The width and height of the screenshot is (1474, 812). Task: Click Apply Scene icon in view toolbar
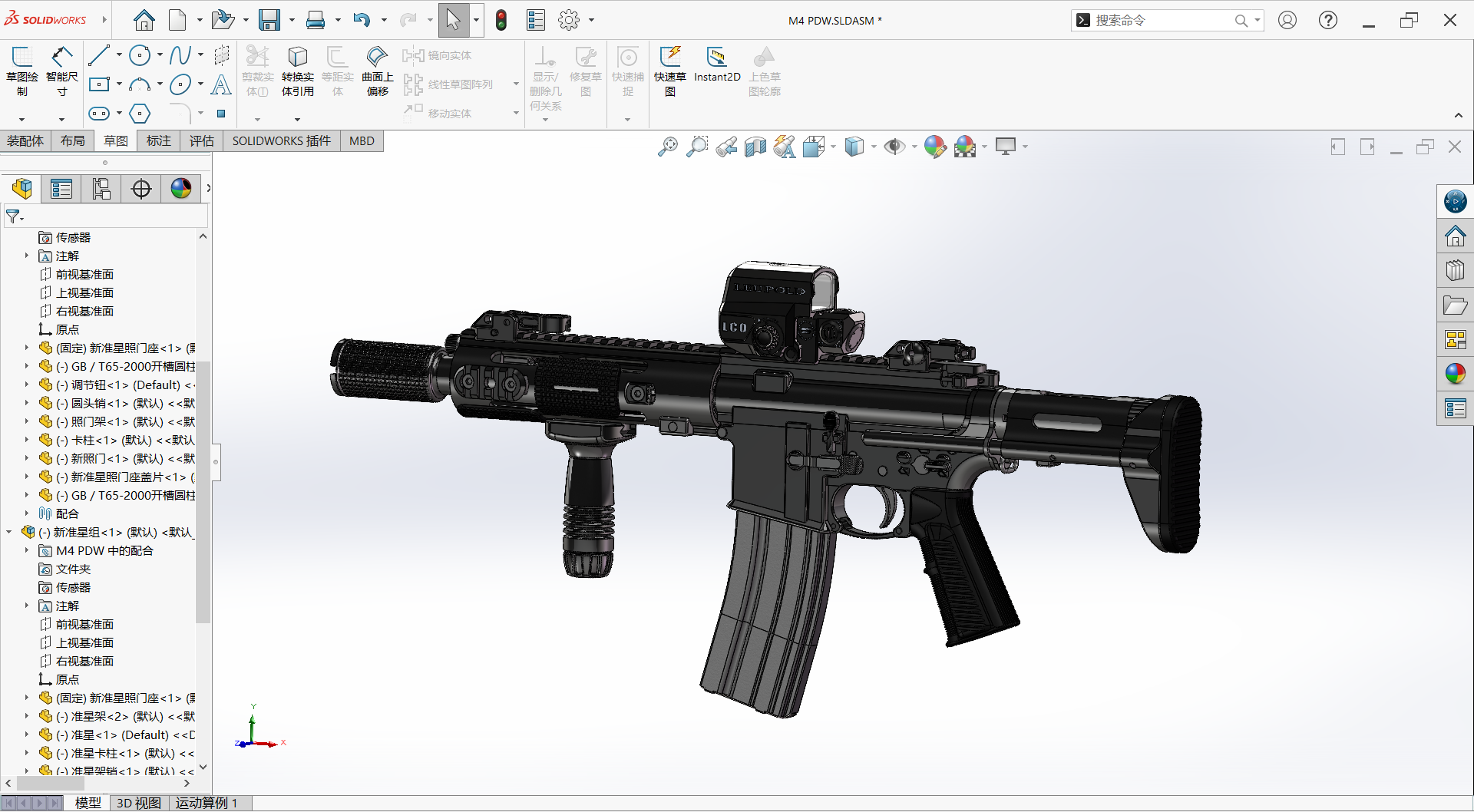[965, 147]
